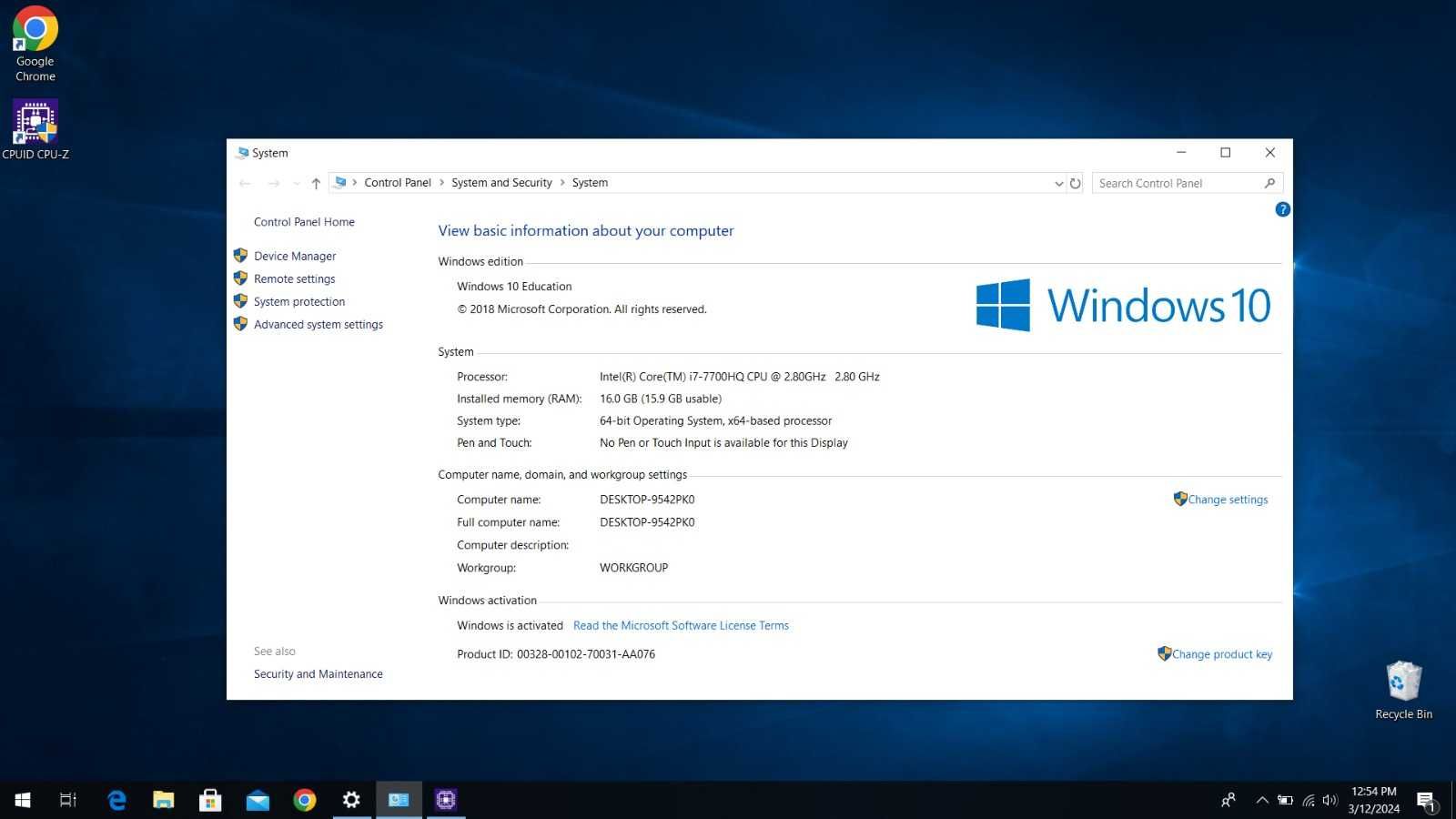Select the CPUID CPU-Z desktop icon
This screenshot has height=819, width=1456.
tap(35, 129)
